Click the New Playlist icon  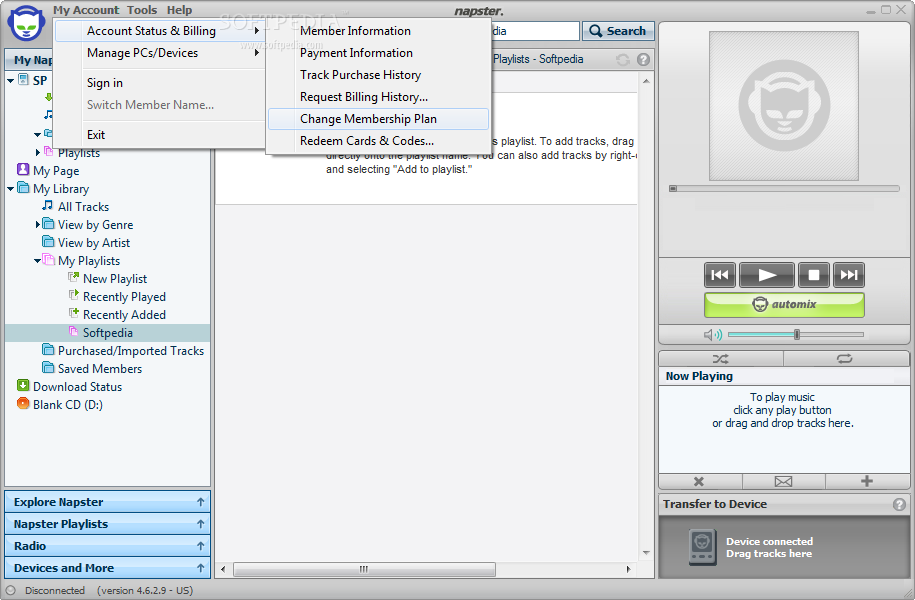tap(74, 277)
